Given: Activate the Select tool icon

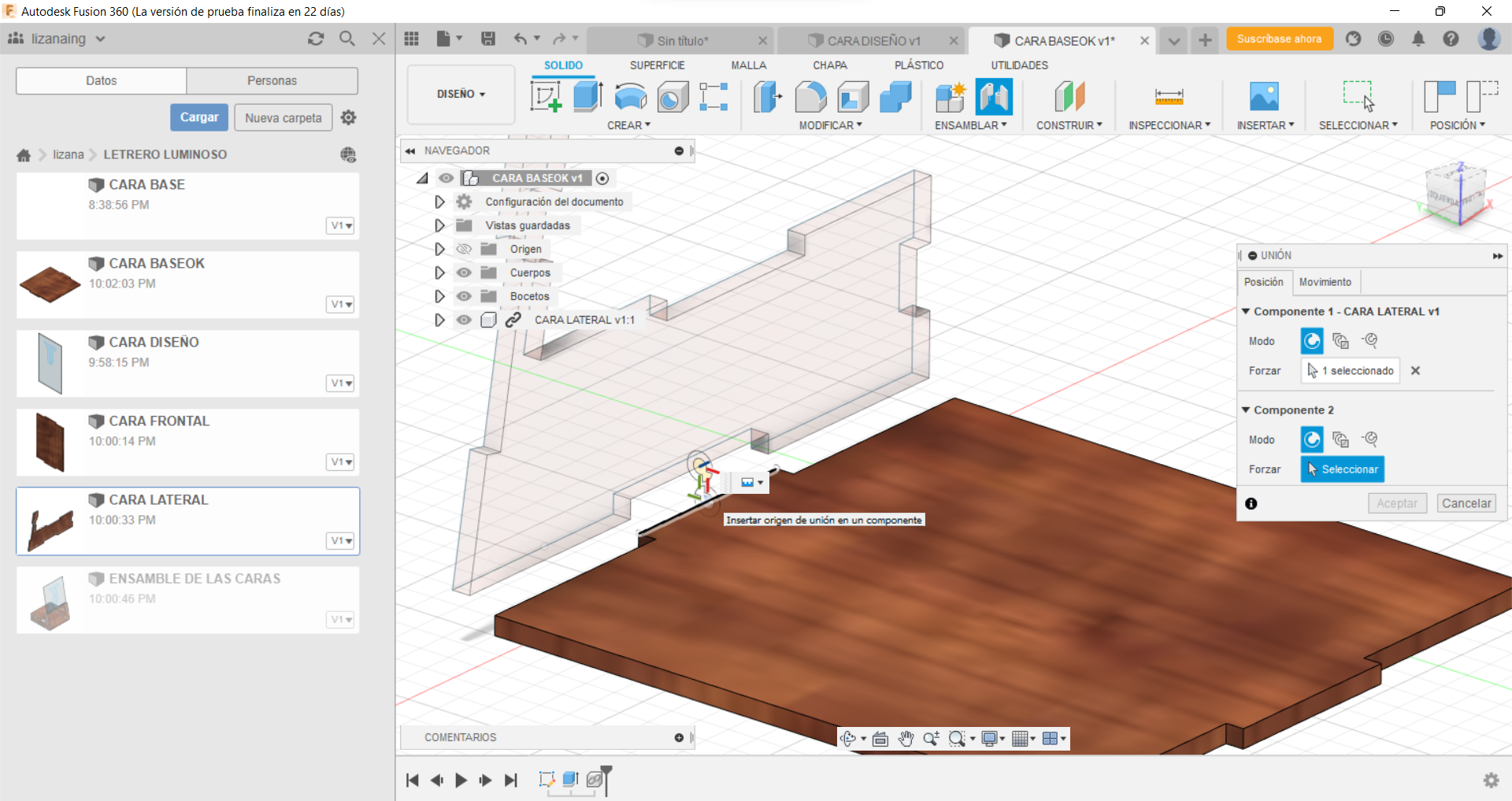Looking at the screenshot, I should [x=1358, y=96].
